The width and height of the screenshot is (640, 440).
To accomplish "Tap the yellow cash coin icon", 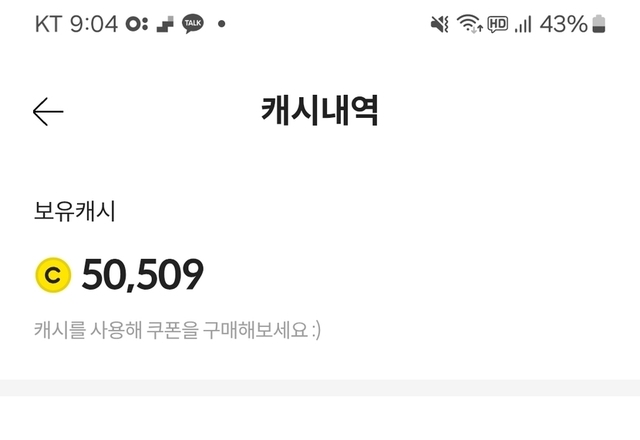I will (x=52, y=275).
